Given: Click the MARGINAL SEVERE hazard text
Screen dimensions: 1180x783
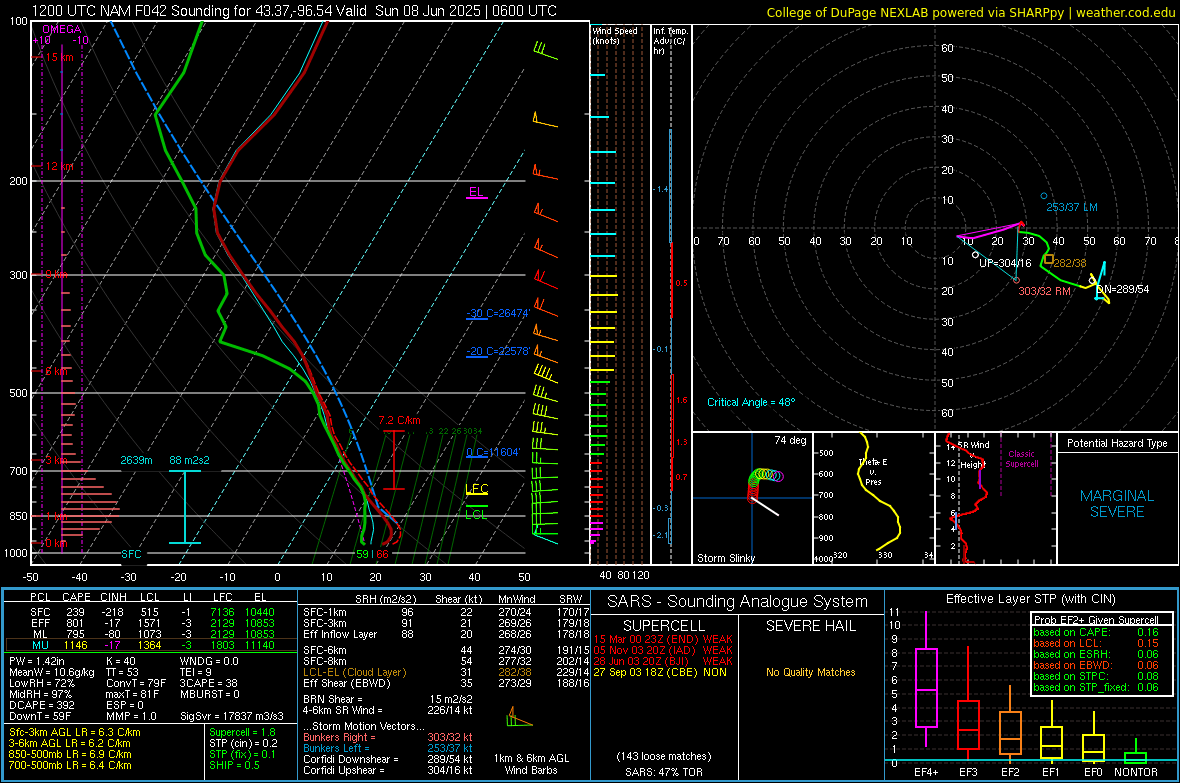Looking at the screenshot, I should click(1117, 504).
